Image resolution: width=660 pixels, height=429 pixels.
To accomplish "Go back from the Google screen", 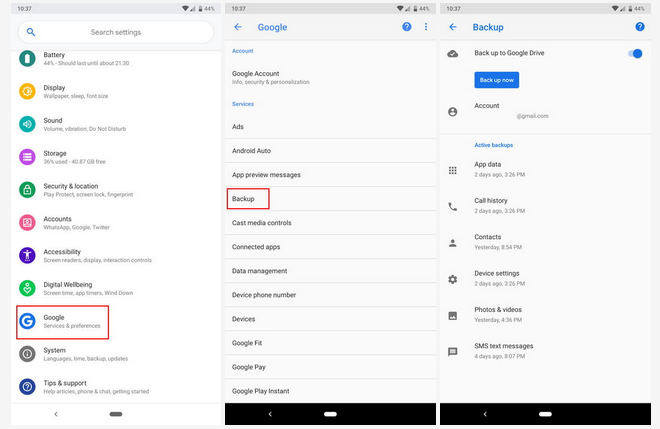I will click(x=238, y=27).
